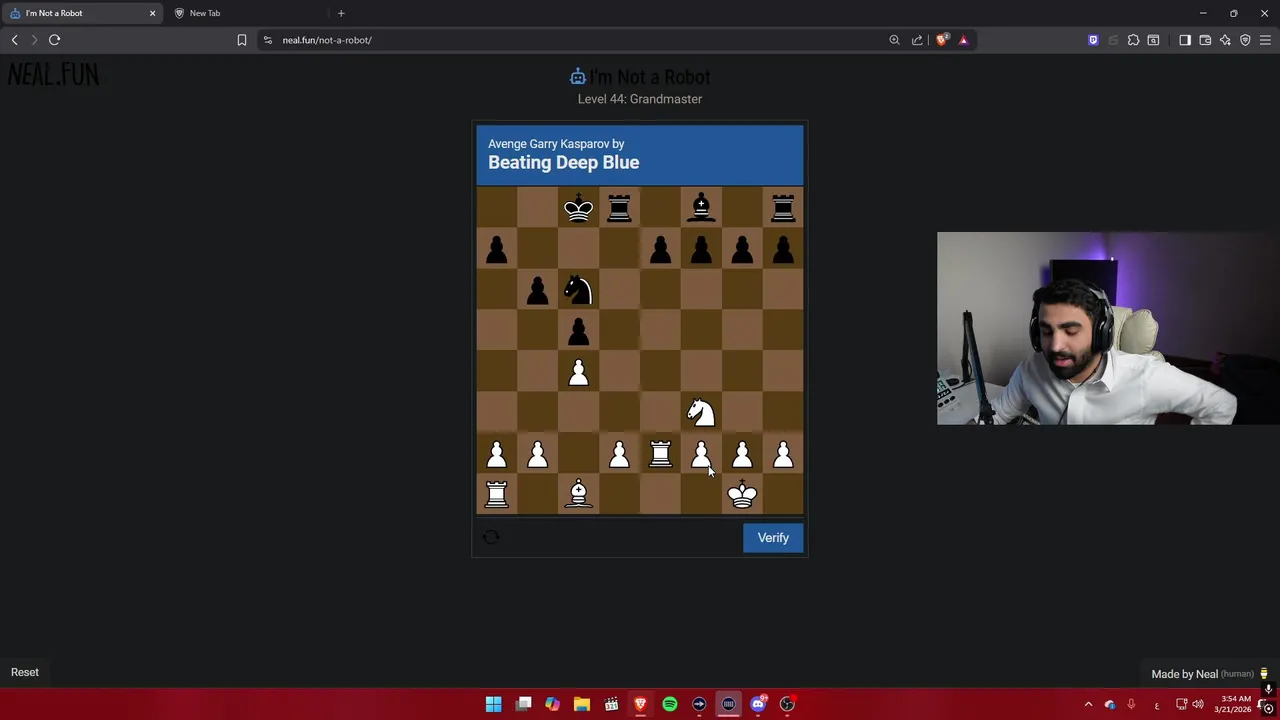Viewport: 1280px width, 720px height.
Task: Open the Windows Start menu
Action: click(493, 704)
